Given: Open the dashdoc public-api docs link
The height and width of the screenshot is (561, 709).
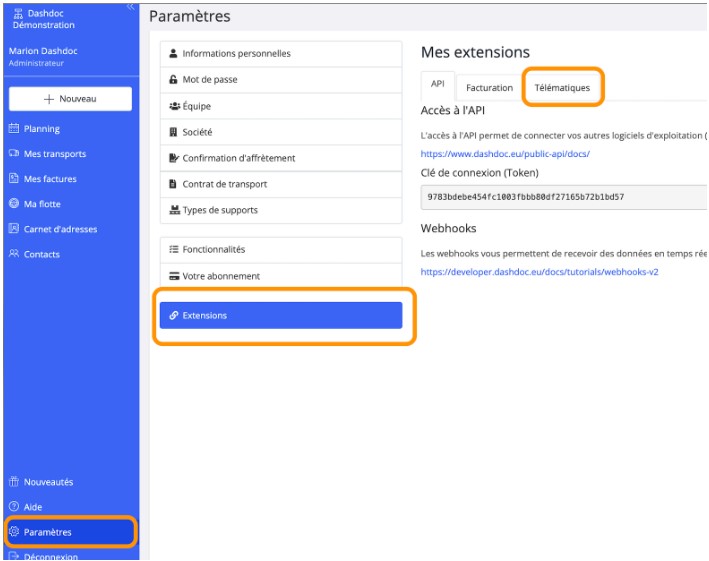Looking at the screenshot, I should 505,154.
